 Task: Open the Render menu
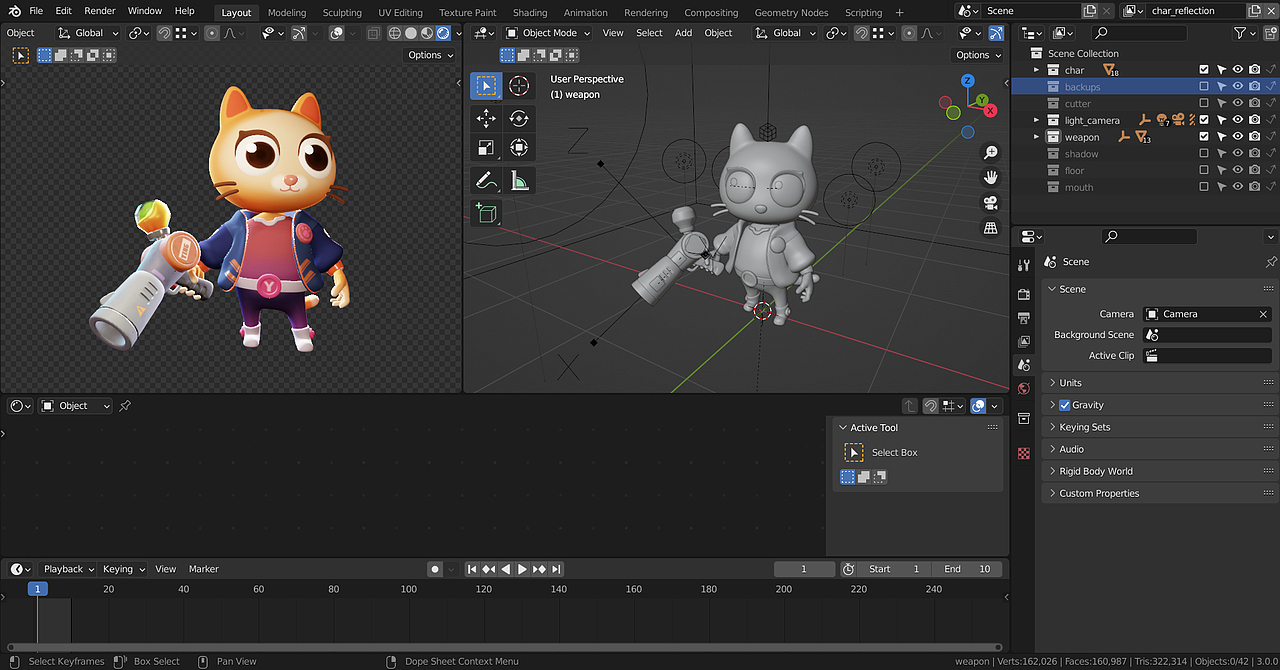click(x=100, y=11)
